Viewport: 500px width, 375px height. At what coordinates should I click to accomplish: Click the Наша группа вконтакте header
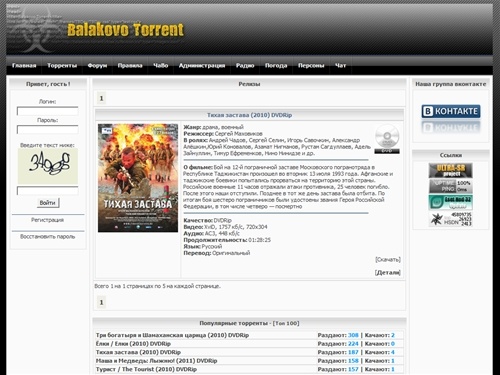pyautogui.click(x=451, y=84)
